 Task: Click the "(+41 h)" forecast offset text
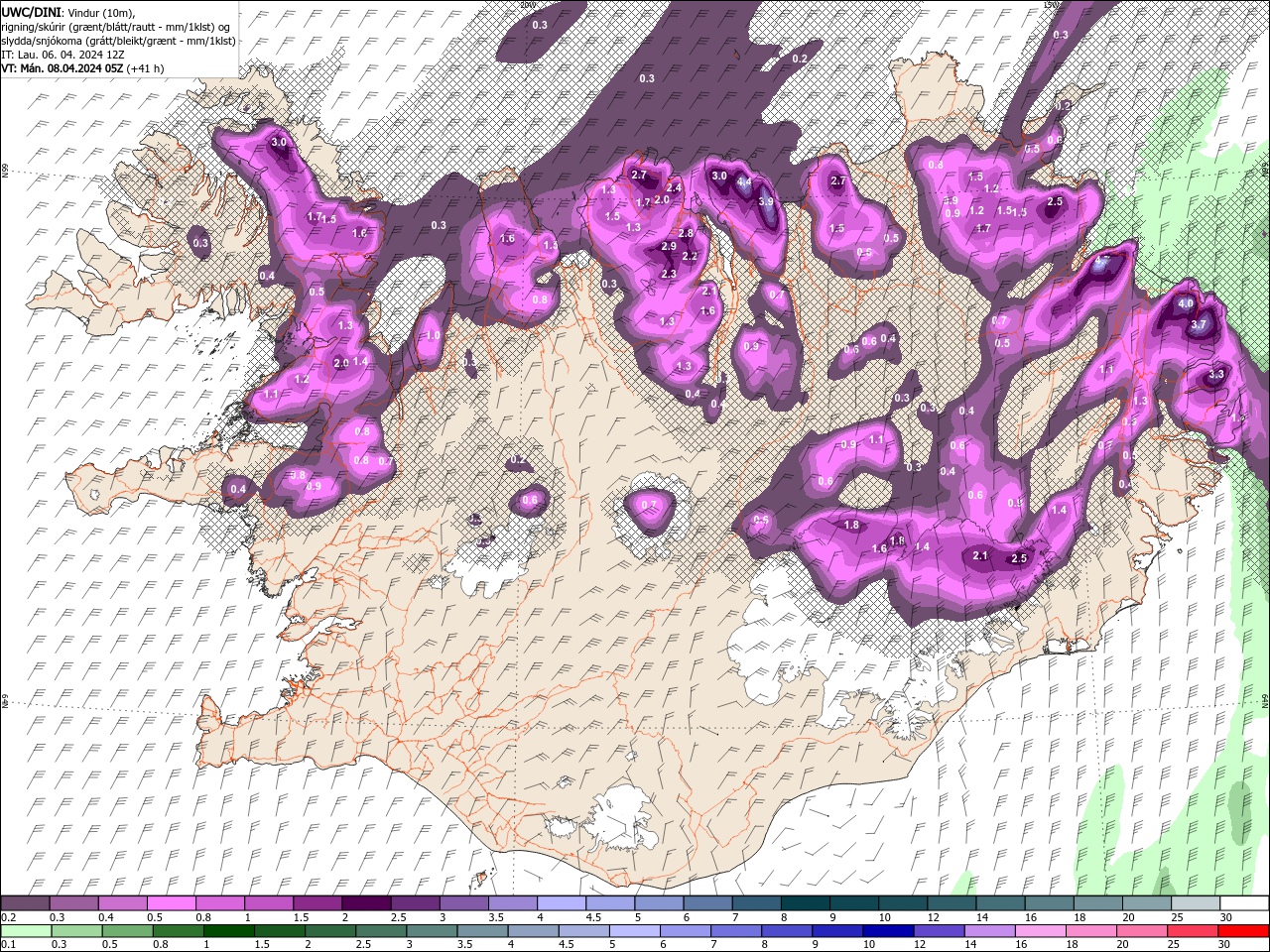[146, 68]
